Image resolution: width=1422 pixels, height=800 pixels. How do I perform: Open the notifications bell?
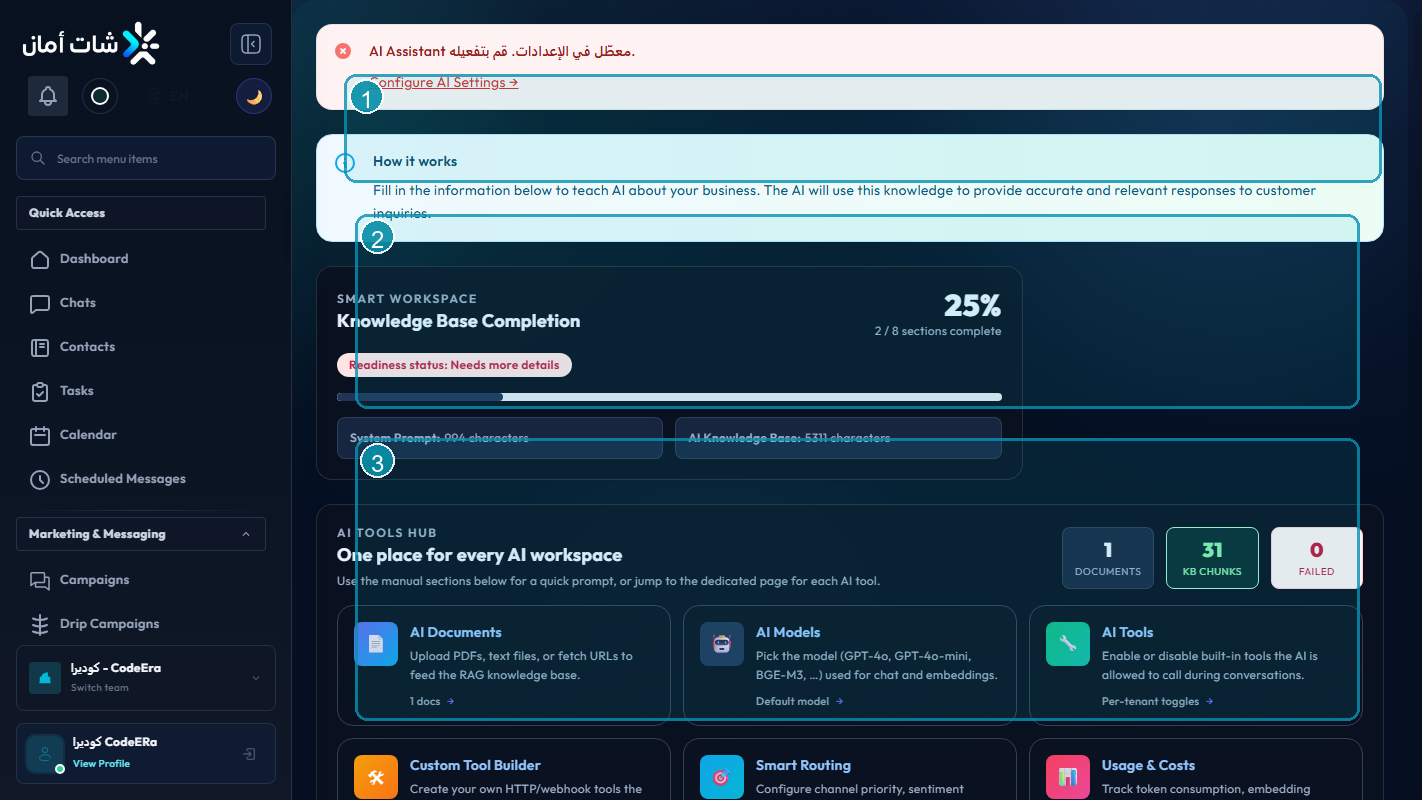[x=48, y=96]
